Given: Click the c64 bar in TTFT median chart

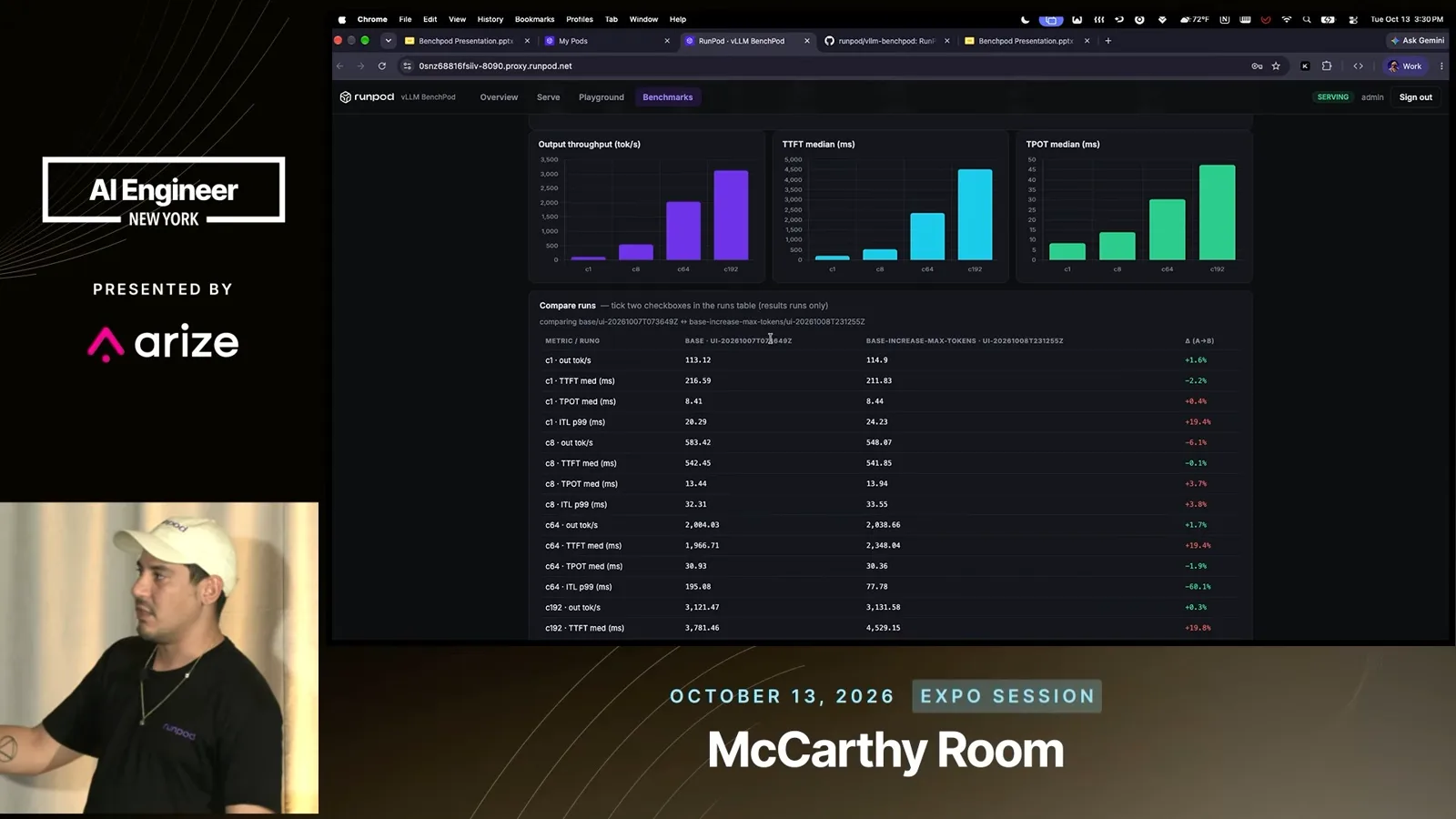Looking at the screenshot, I should click(927, 237).
